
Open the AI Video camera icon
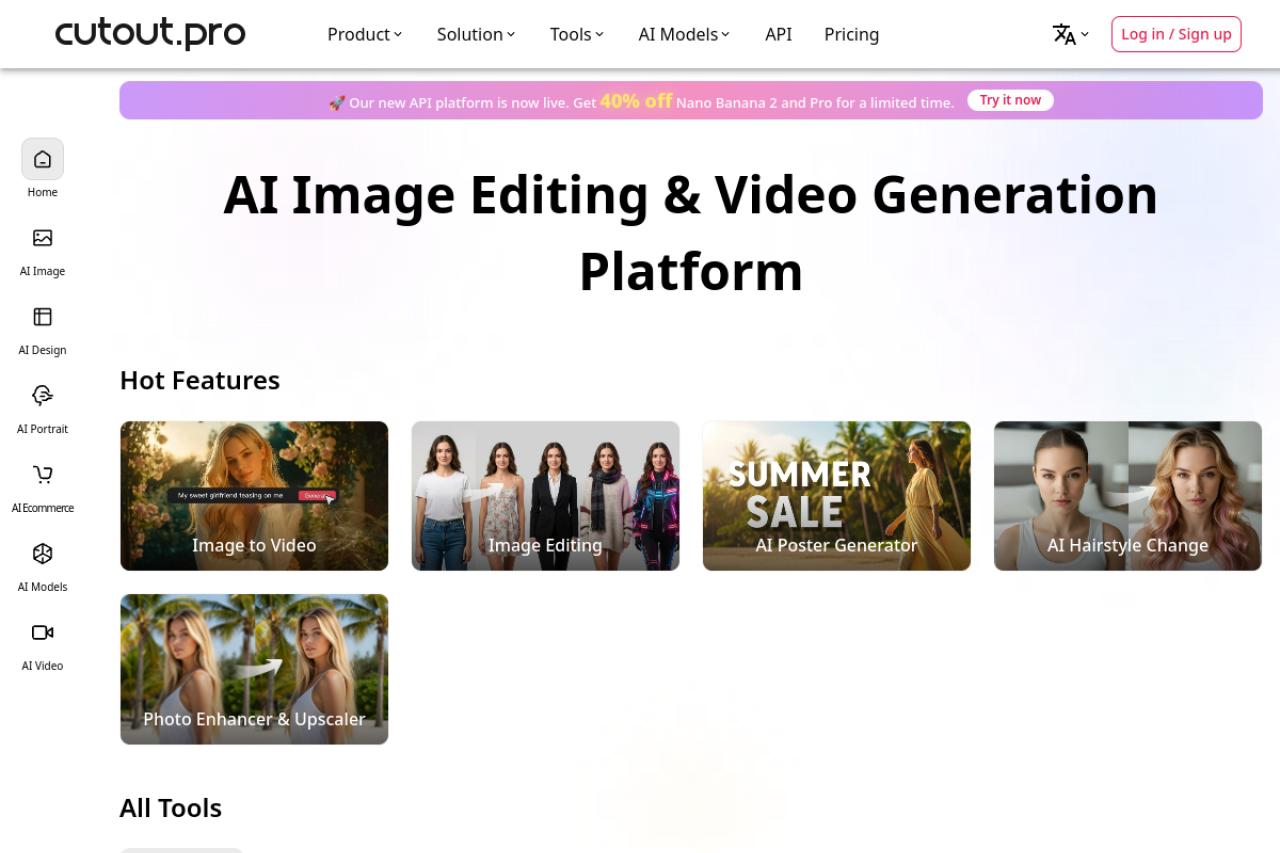pyautogui.click(x=42, y=633)
